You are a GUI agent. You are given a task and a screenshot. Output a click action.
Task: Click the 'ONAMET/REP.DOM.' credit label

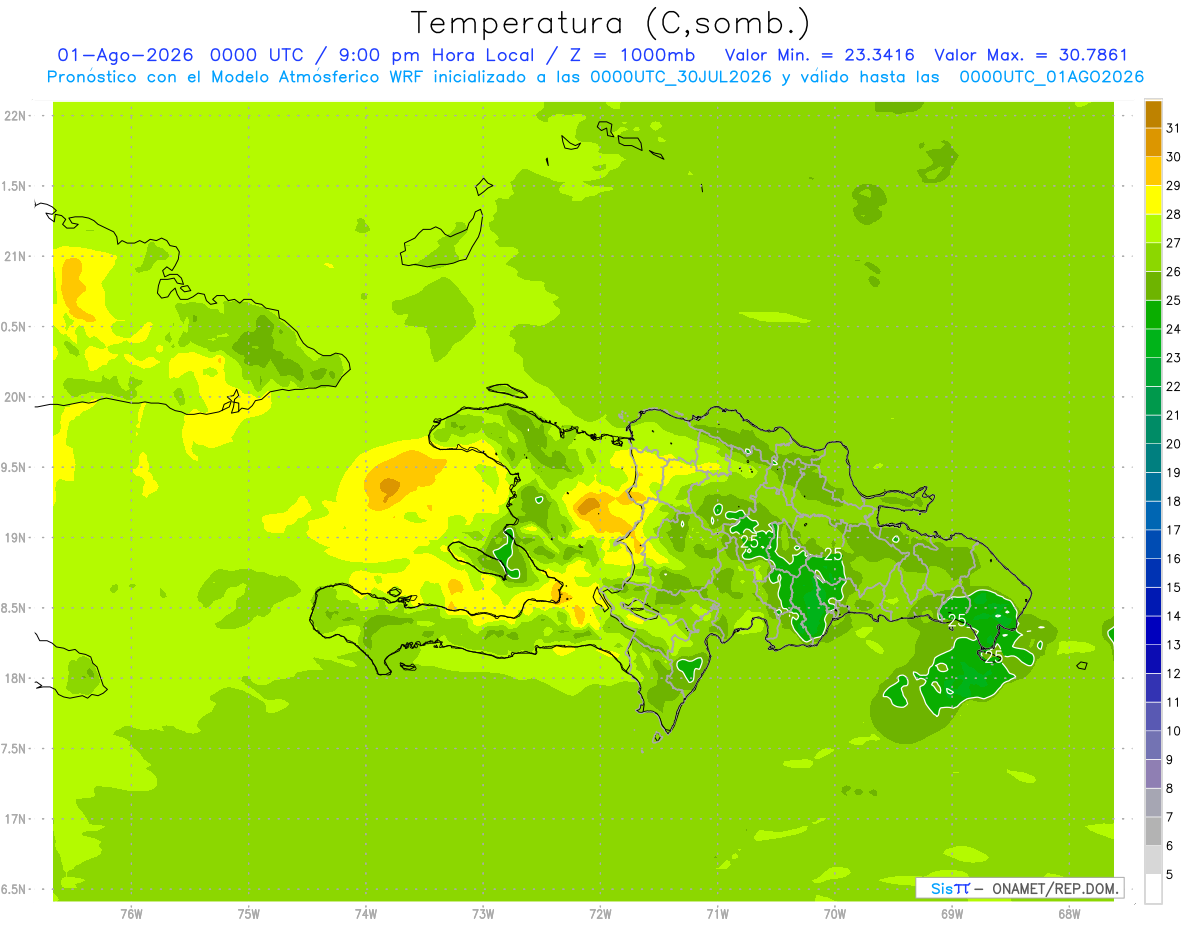click(x=1054, y=888)
